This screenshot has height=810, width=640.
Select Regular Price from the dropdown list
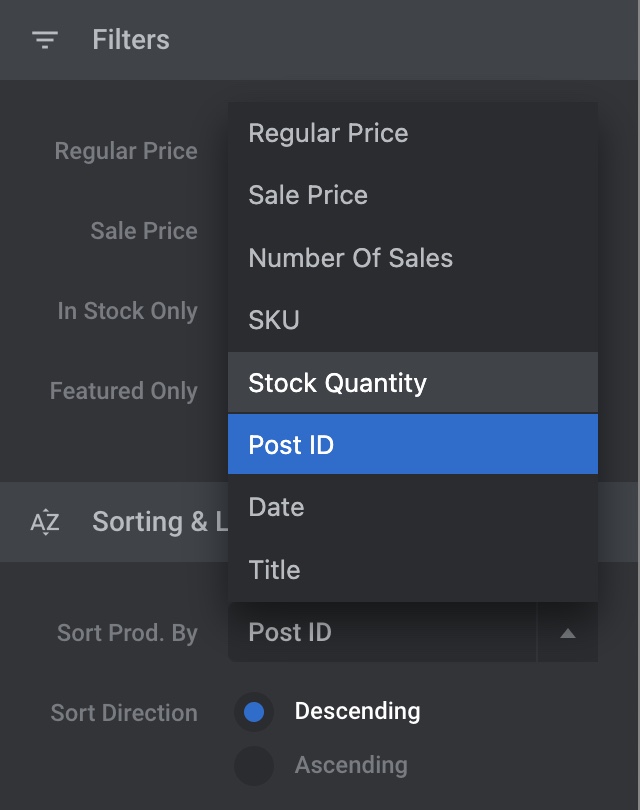tap(328, 133)
